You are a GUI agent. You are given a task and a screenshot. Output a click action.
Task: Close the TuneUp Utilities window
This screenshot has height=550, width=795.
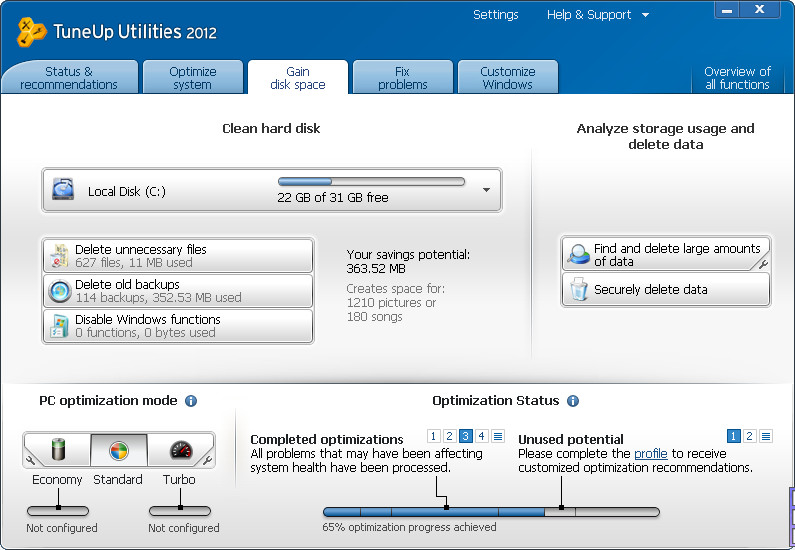pyautogui.click(x=760, y=10)
